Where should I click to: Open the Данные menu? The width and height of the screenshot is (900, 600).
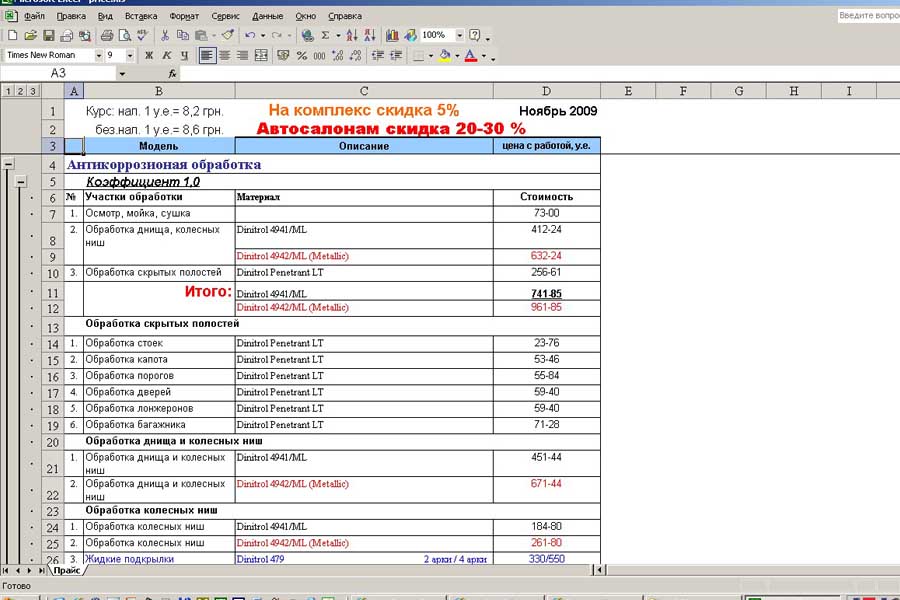[x=267, y=16]
